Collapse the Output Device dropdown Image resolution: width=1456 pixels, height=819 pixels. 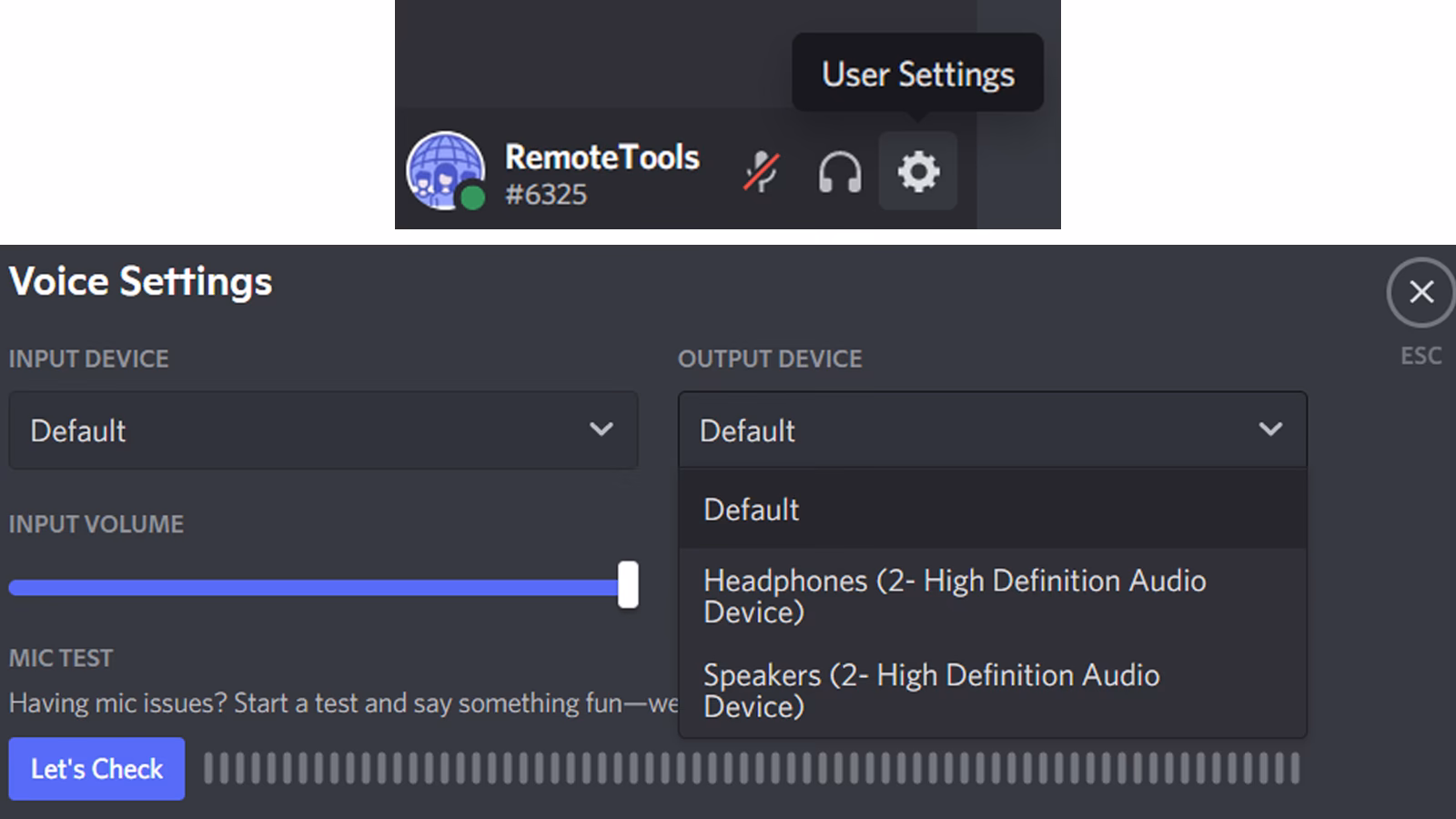[992, 430]
